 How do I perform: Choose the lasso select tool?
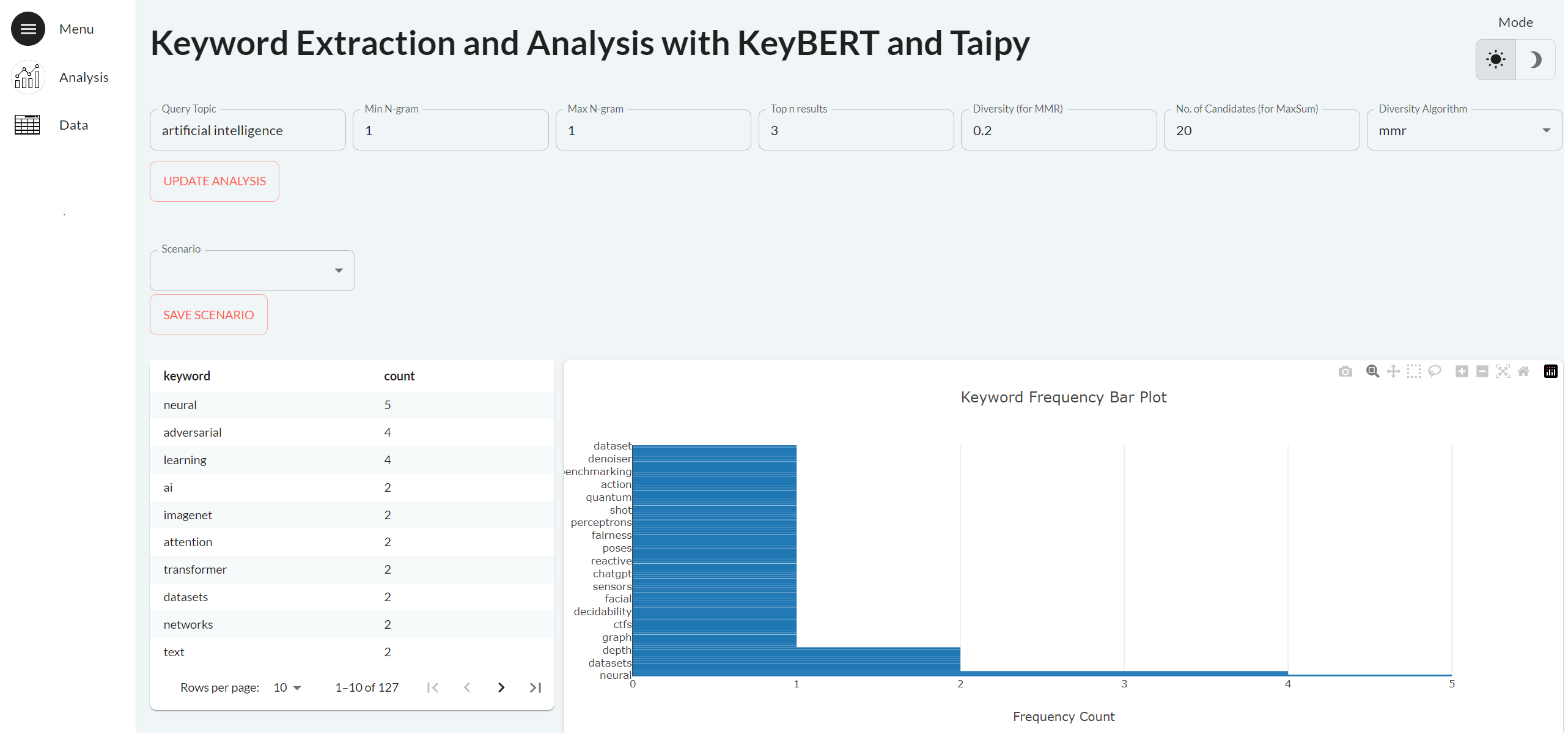pyautogui.click(x=1434, y=371)
